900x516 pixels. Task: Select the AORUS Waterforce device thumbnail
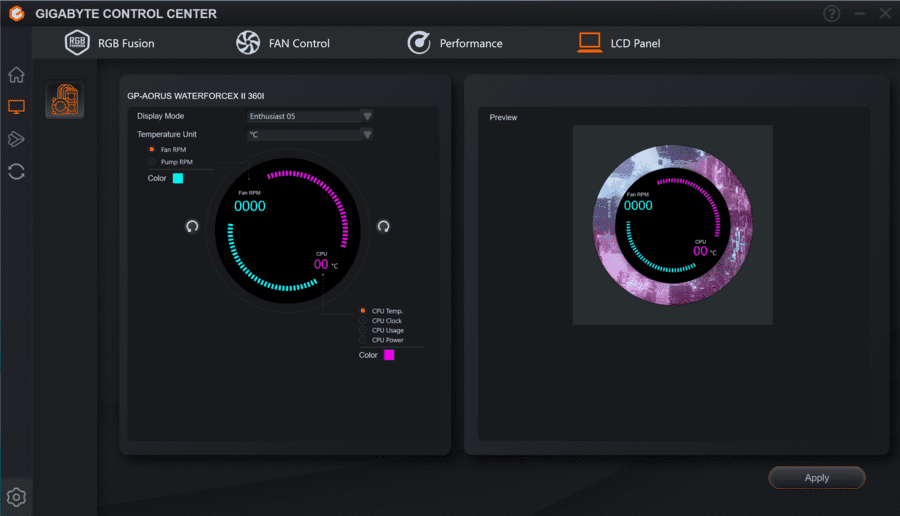coord(65,100)
